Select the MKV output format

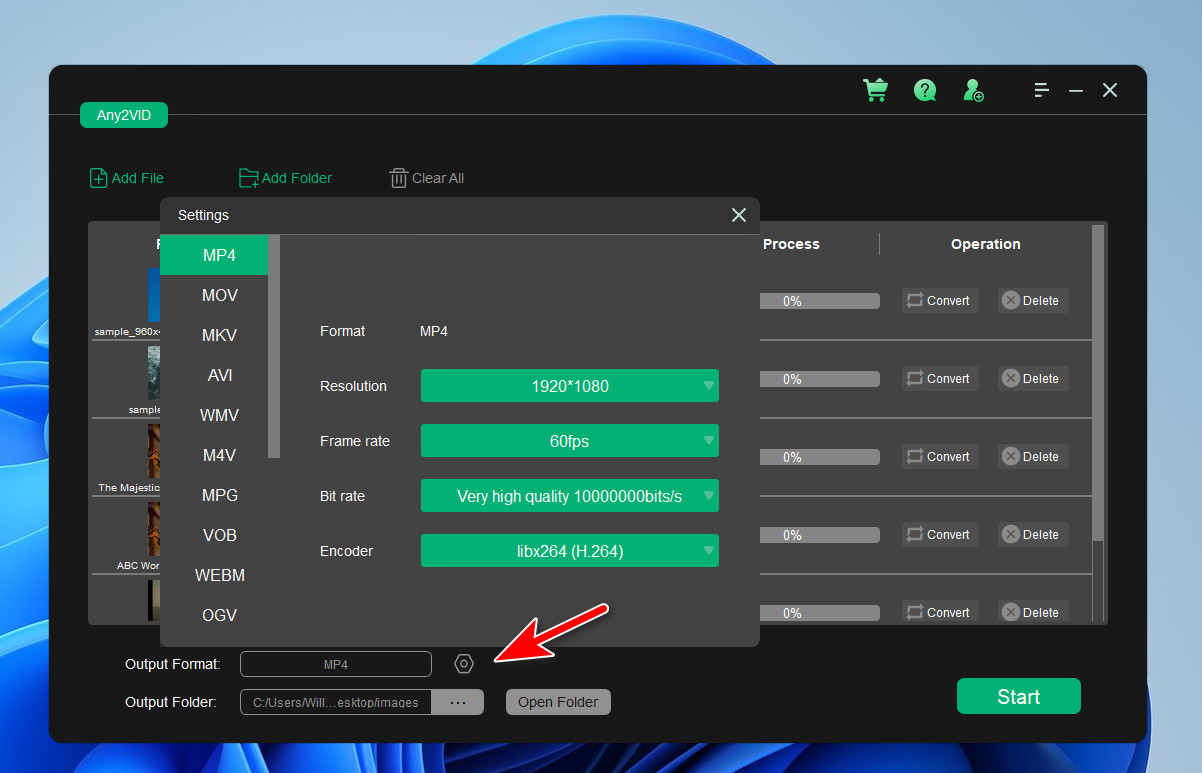click(x=219, y=335)
